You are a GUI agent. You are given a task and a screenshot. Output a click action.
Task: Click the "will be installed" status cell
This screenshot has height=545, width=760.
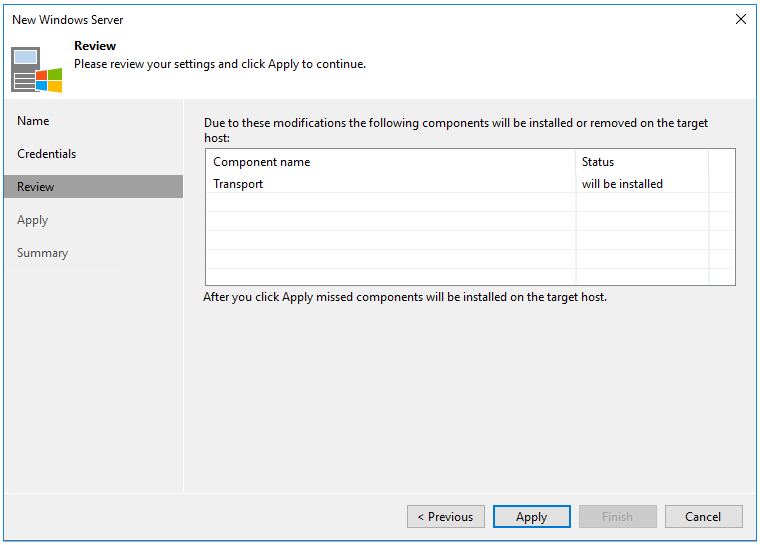click(x=622, y=184)
